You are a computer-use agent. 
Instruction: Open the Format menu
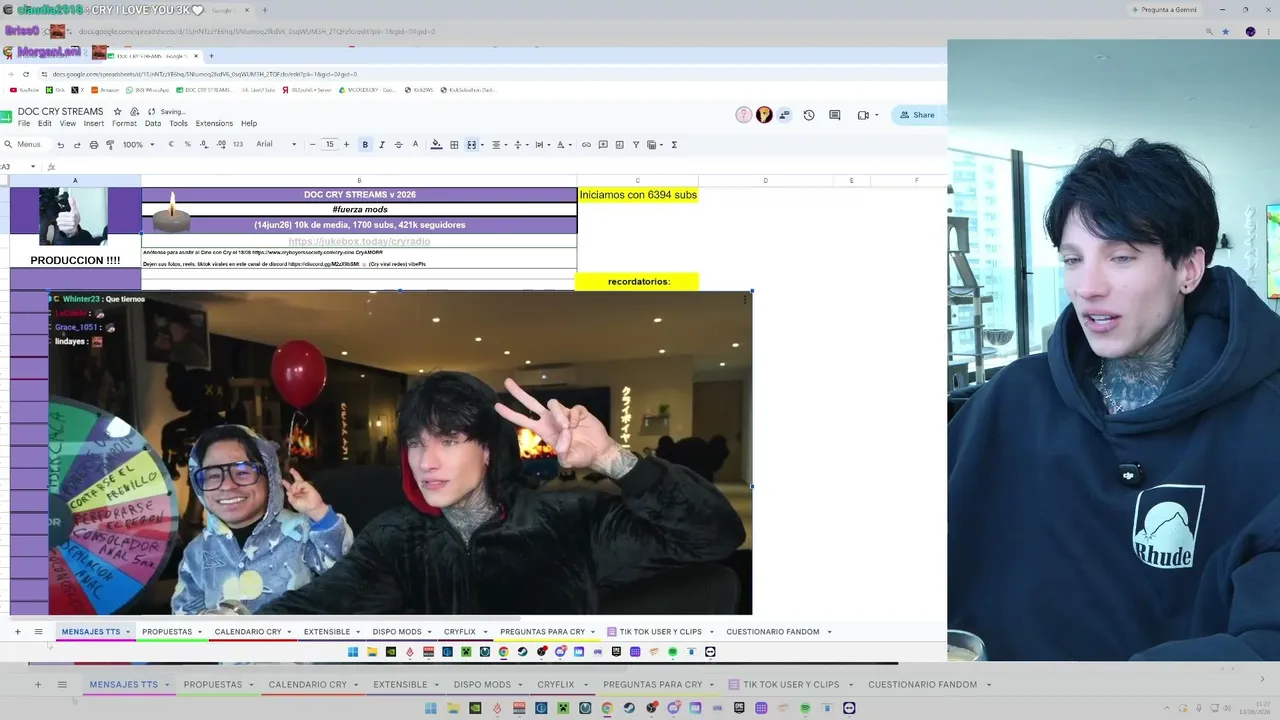point(124,124)
